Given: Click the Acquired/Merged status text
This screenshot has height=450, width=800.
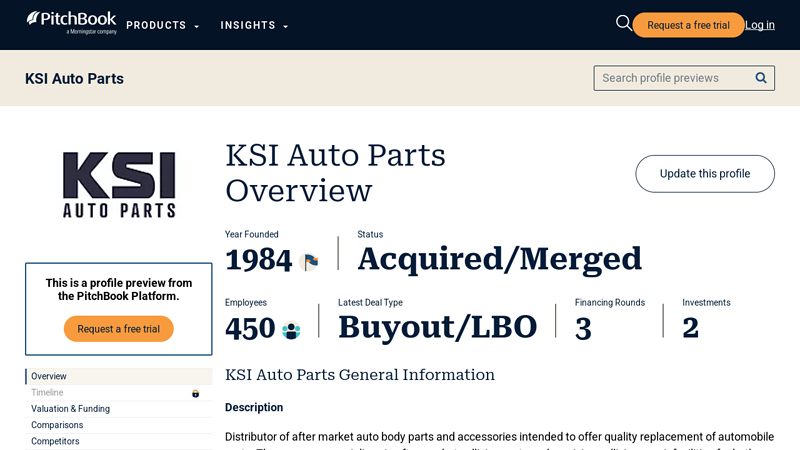Looking at the screenshot, I should point(499,259).
